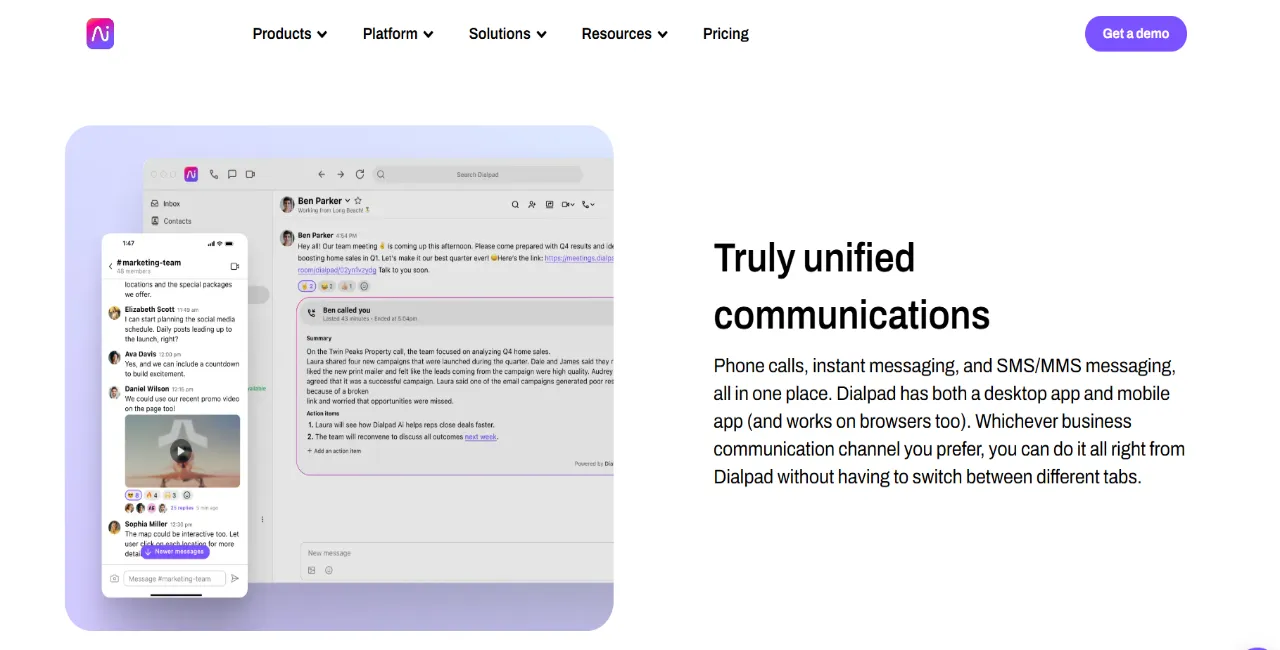Expand the Resources dropdown menu
This screenshot has width=1280, height=650.
[x=624, y=34]
